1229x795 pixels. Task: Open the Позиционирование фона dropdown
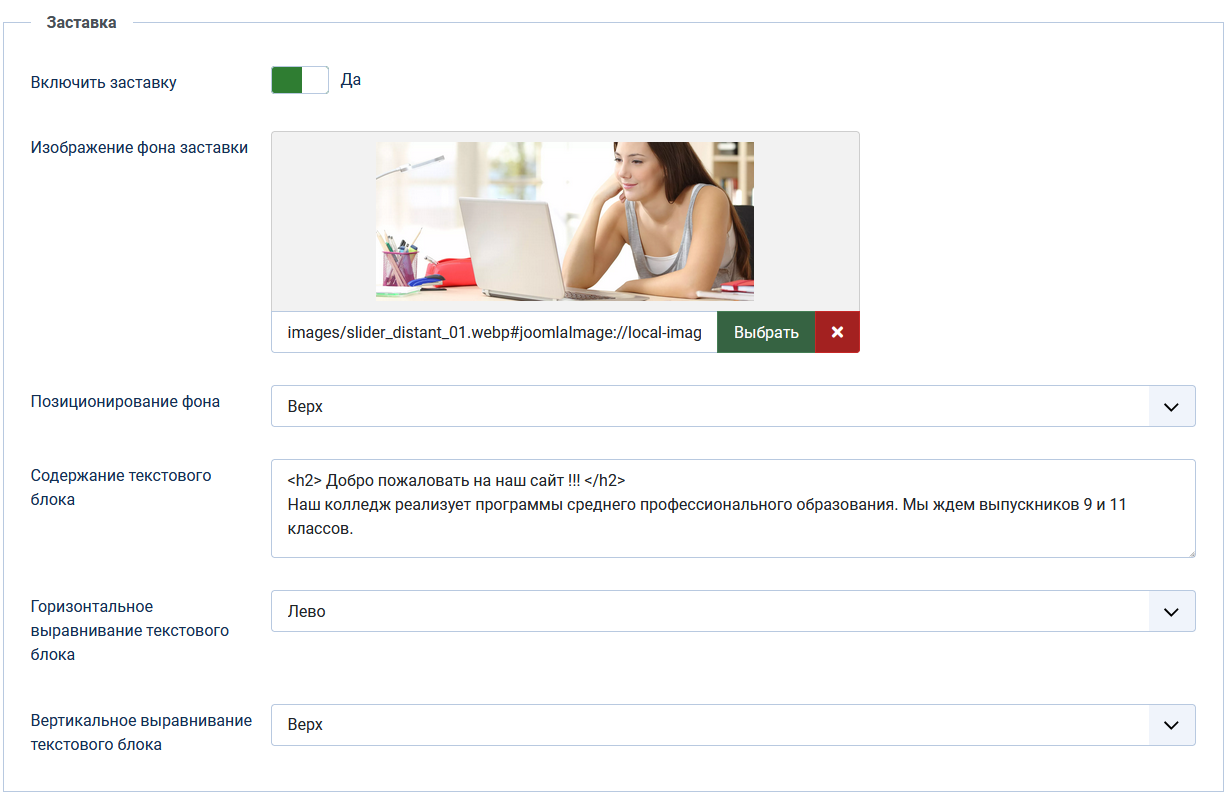tap(733, 407)
